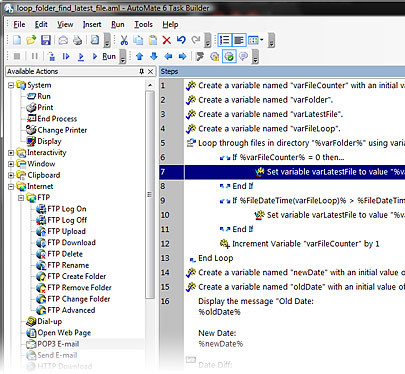The image size is (405, 374).
Task: Toggle the Available Actions pin
Action: coord(142,71)
